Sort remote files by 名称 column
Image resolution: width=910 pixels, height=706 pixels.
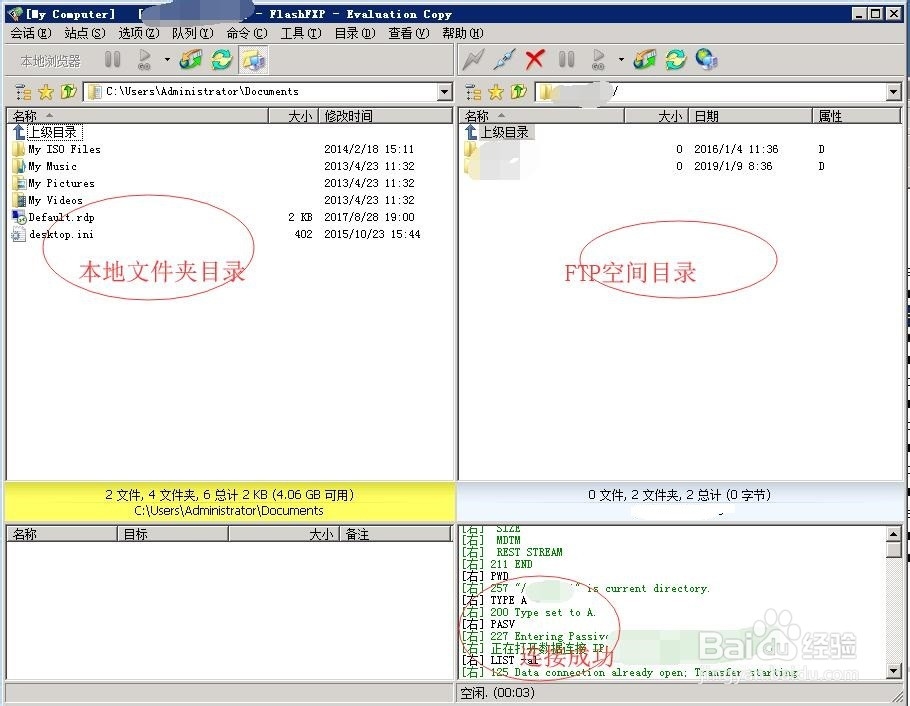[x=541, y=116]
